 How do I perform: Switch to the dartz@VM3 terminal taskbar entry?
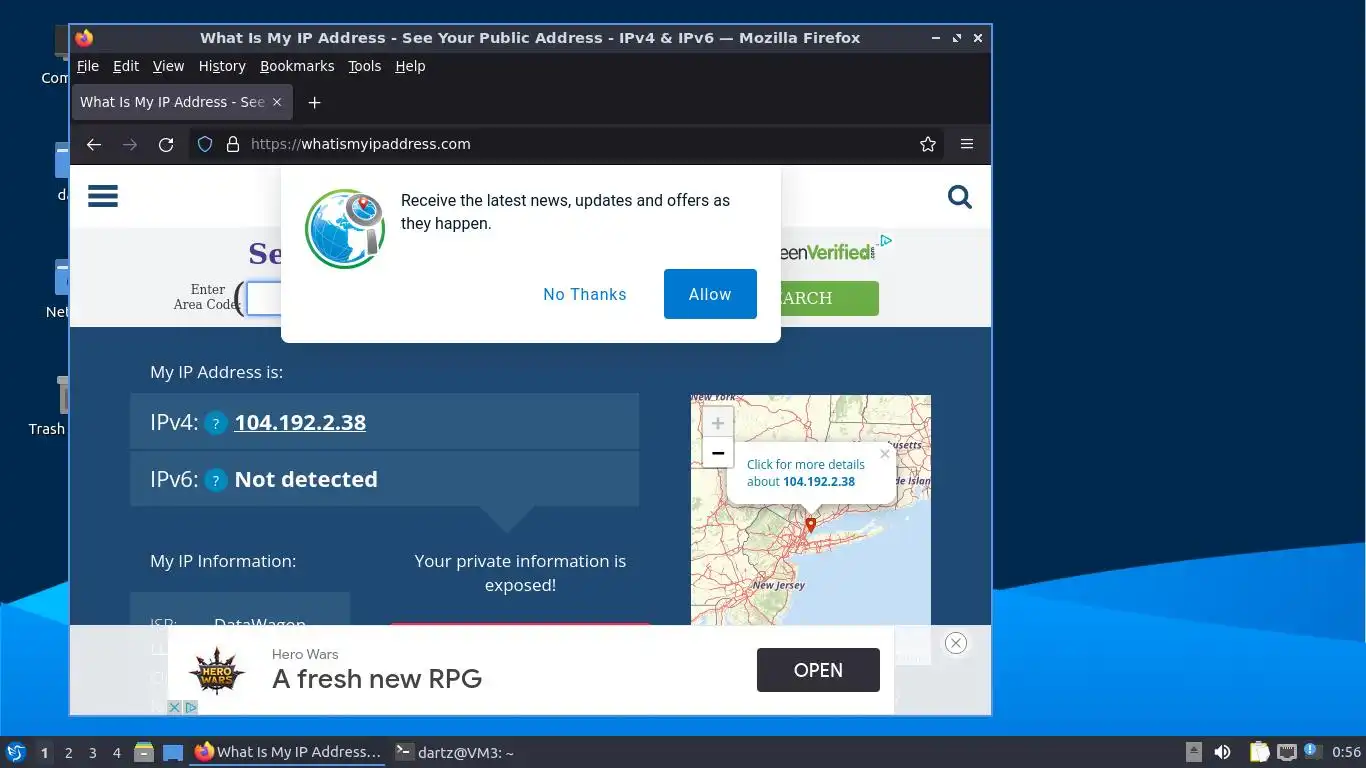[454, 752]
